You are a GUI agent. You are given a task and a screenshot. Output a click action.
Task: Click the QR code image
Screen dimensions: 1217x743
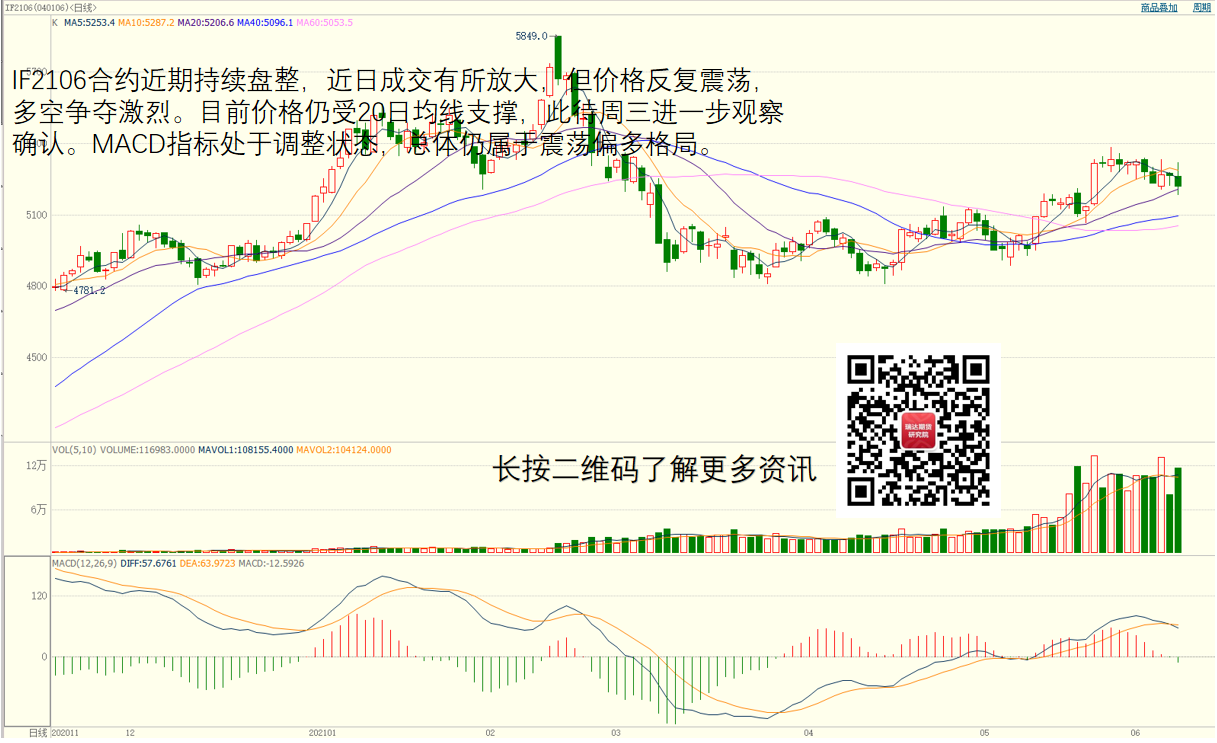pos(918,431)
